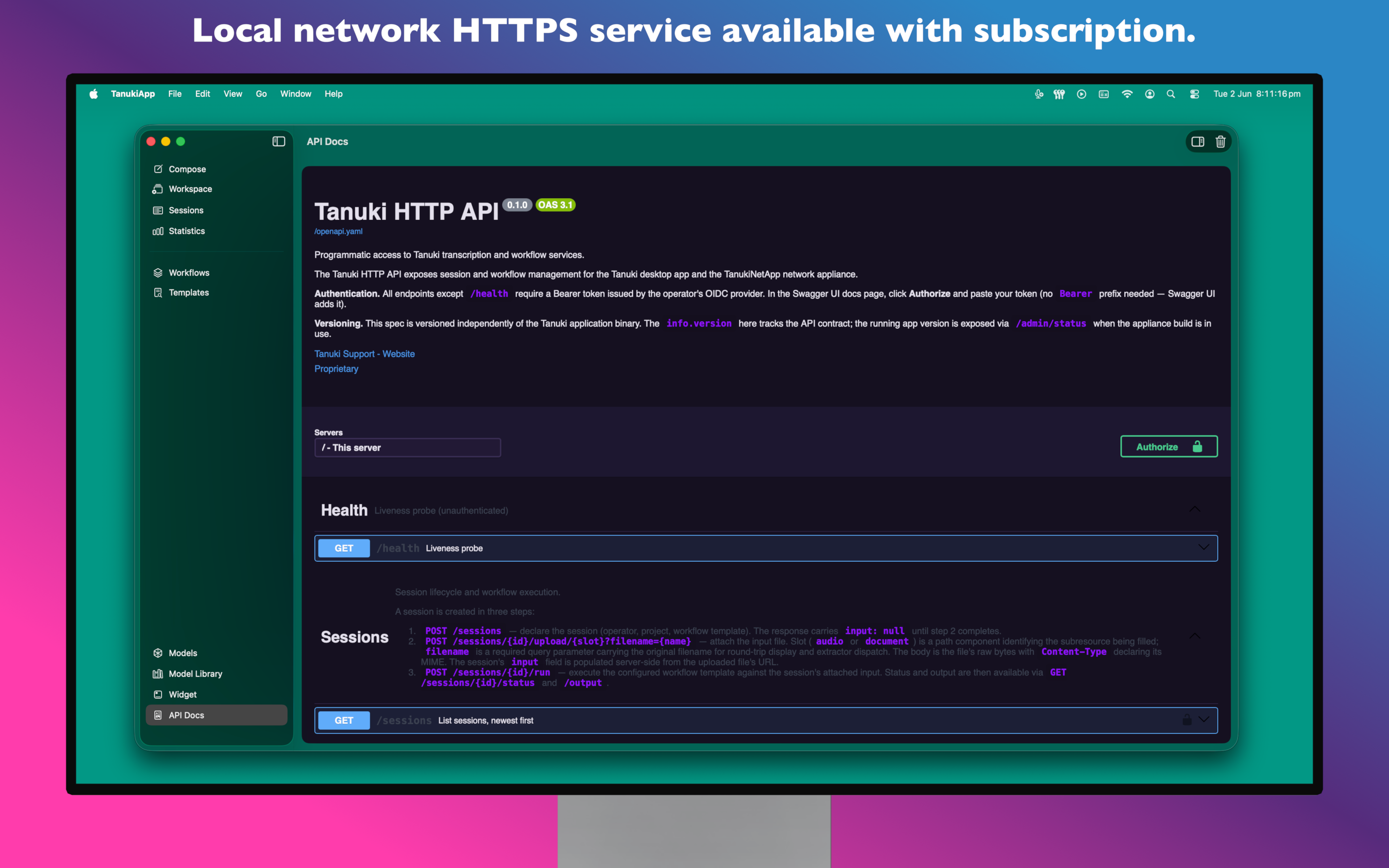Click the keyboard input menu bar icon

coord(1104,94)
